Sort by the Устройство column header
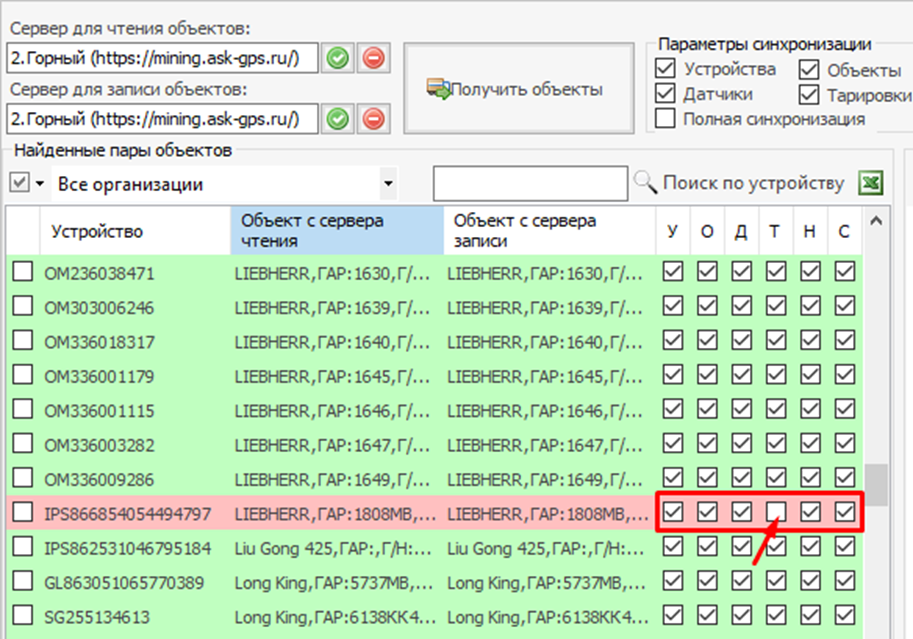 coord(97,232)
